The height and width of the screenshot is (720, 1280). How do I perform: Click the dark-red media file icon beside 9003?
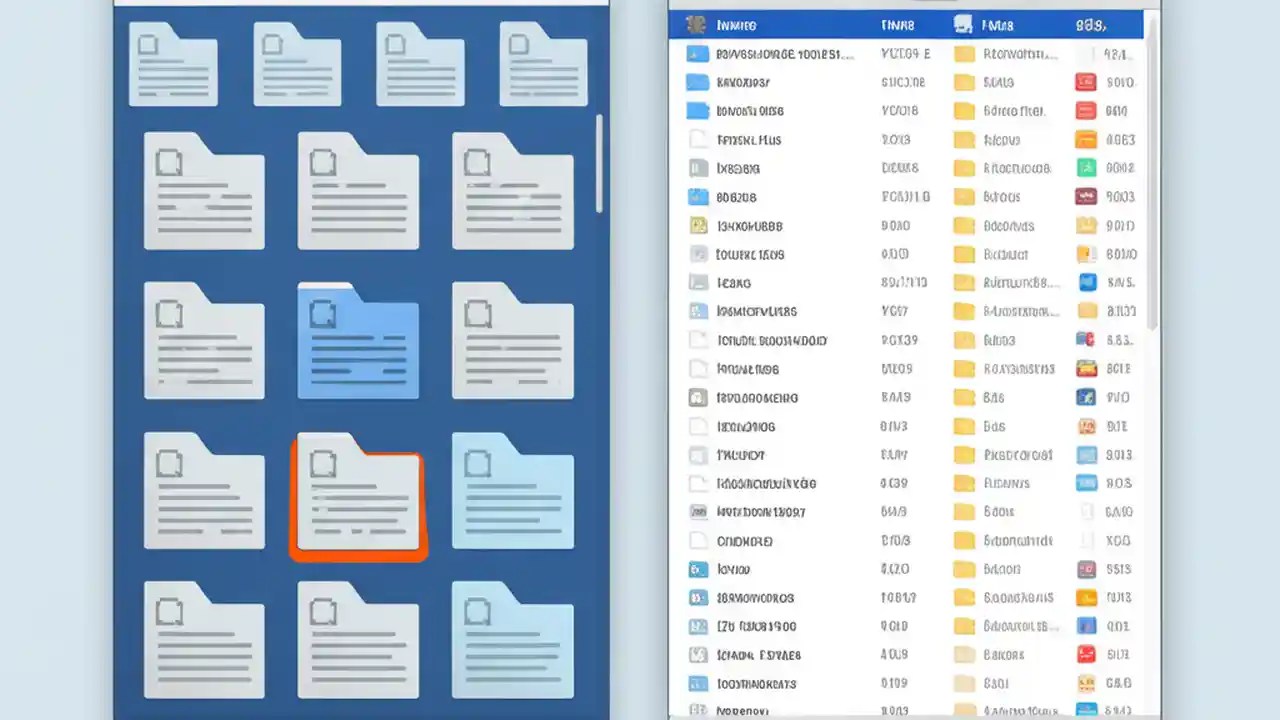[1085, 197]
